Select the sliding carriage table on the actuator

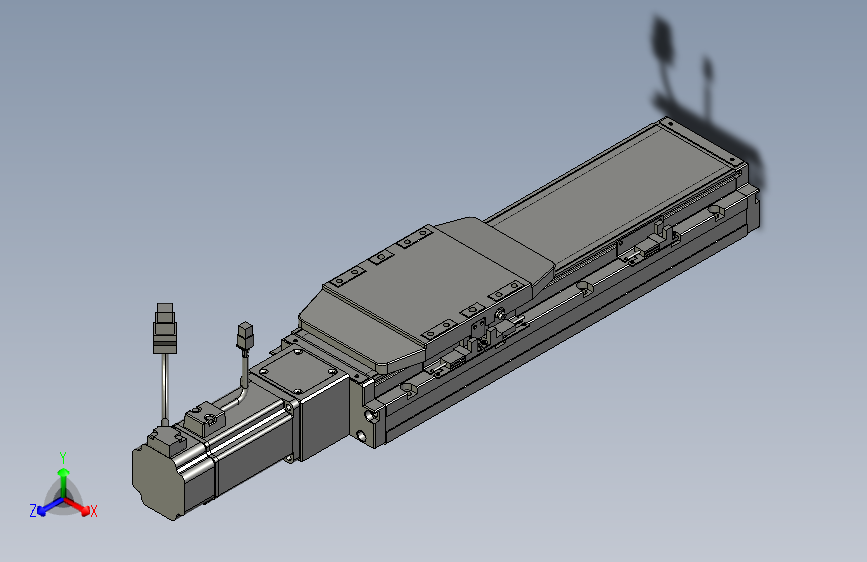click(426, 296)
